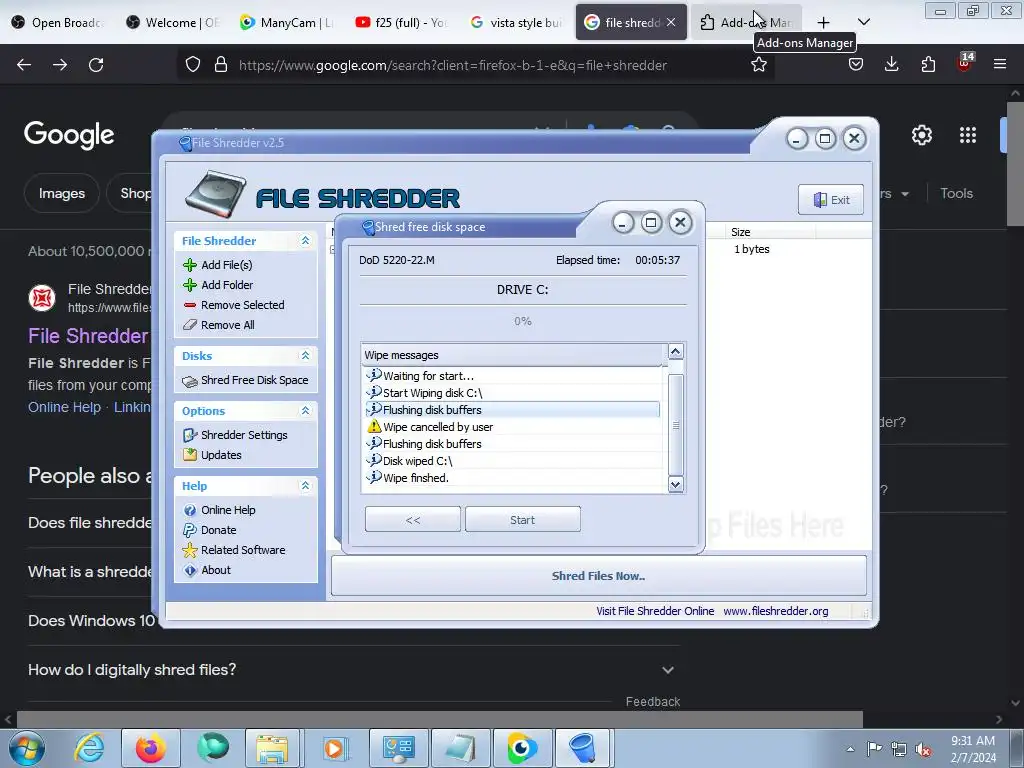Open a new Firefox tab
Viewport: 1024px width, 768px height.
[x=824, y=23]
